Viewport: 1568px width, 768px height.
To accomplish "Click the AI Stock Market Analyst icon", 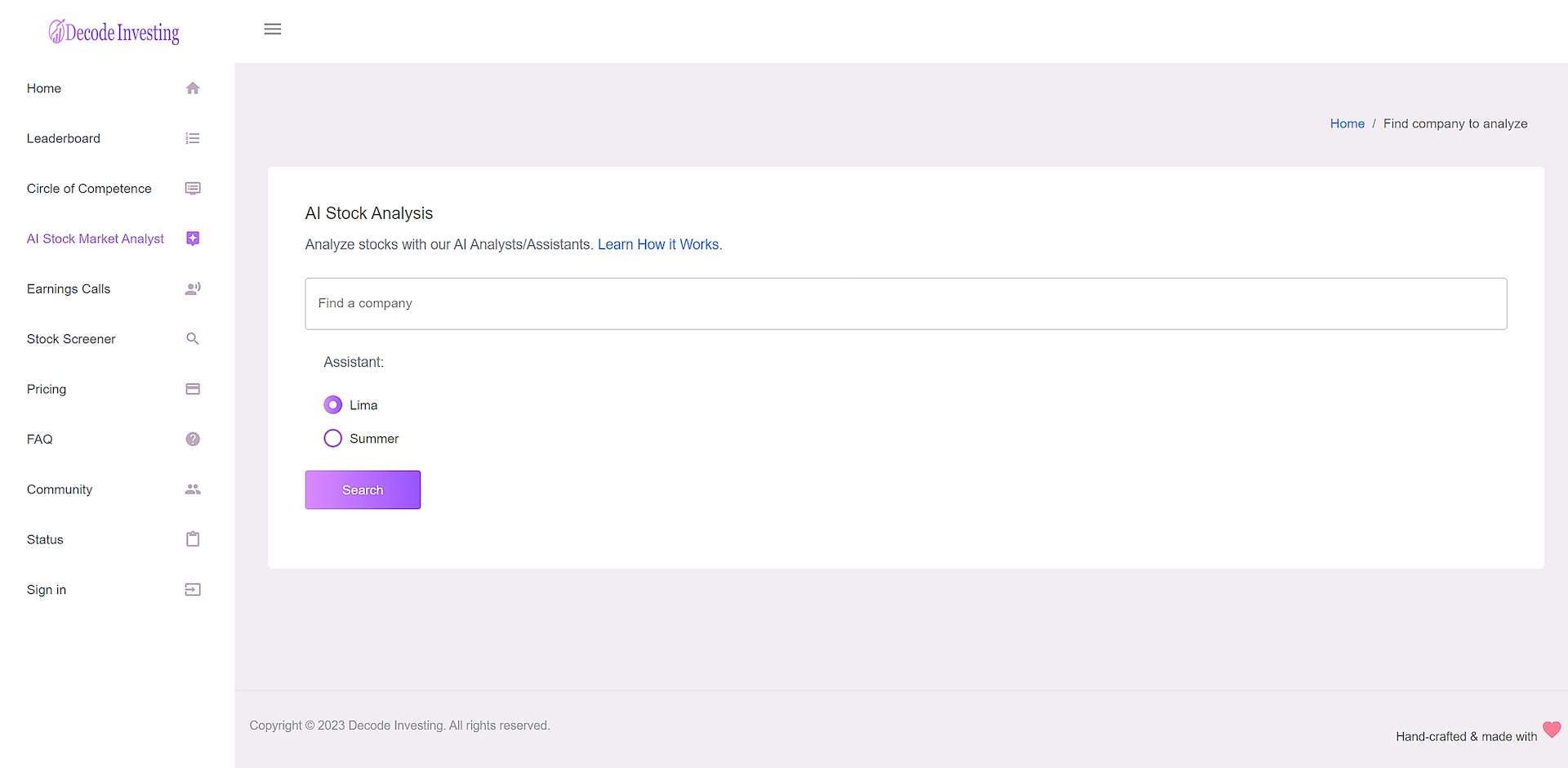I will click(193, 239).
